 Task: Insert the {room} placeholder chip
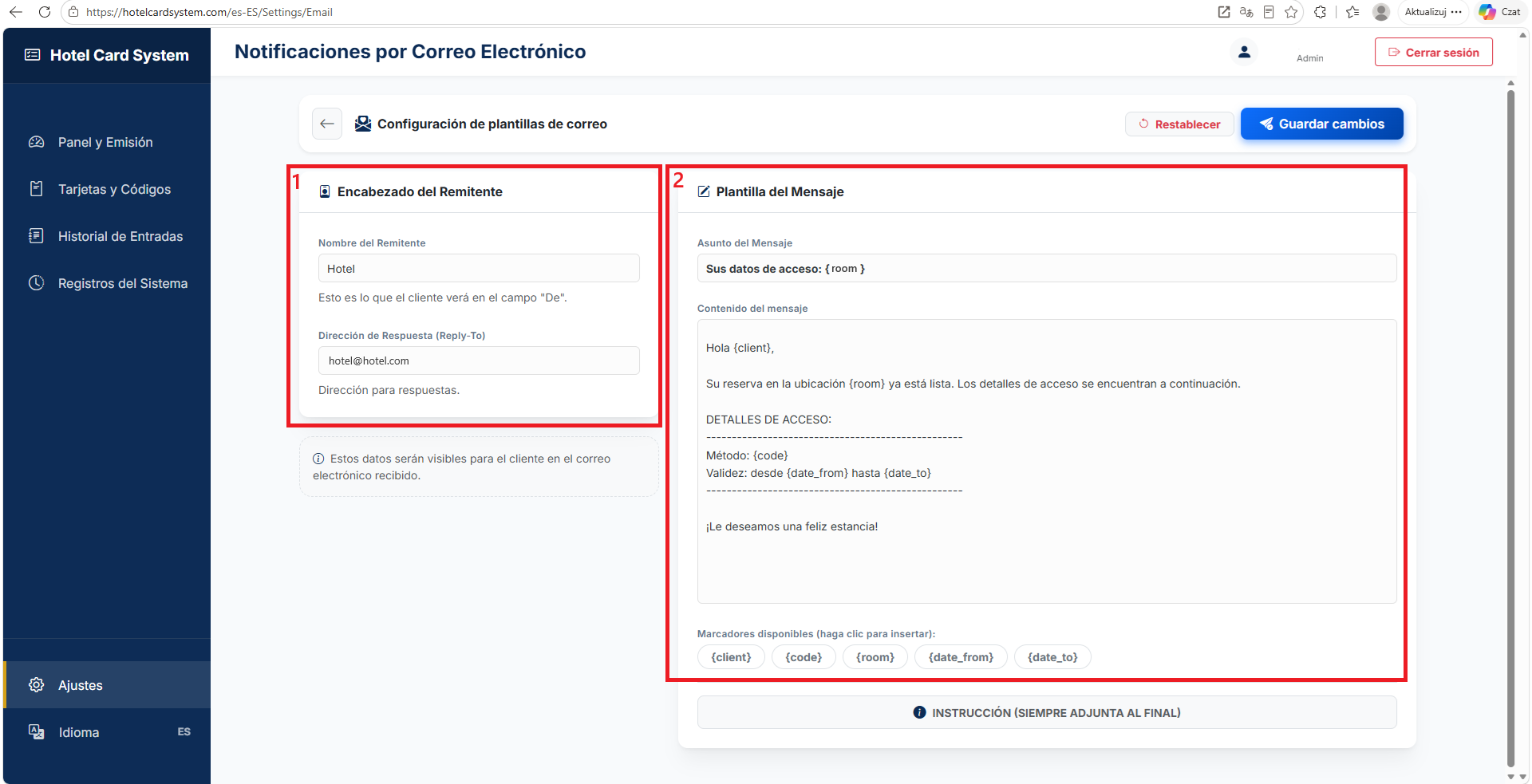875,657
